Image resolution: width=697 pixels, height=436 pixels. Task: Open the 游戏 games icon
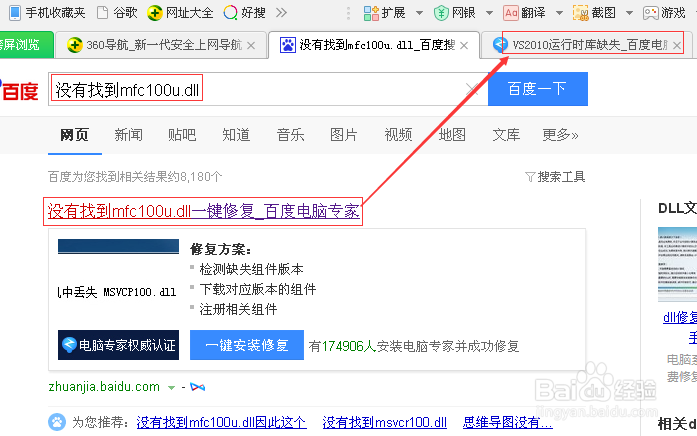coord(651,13)
